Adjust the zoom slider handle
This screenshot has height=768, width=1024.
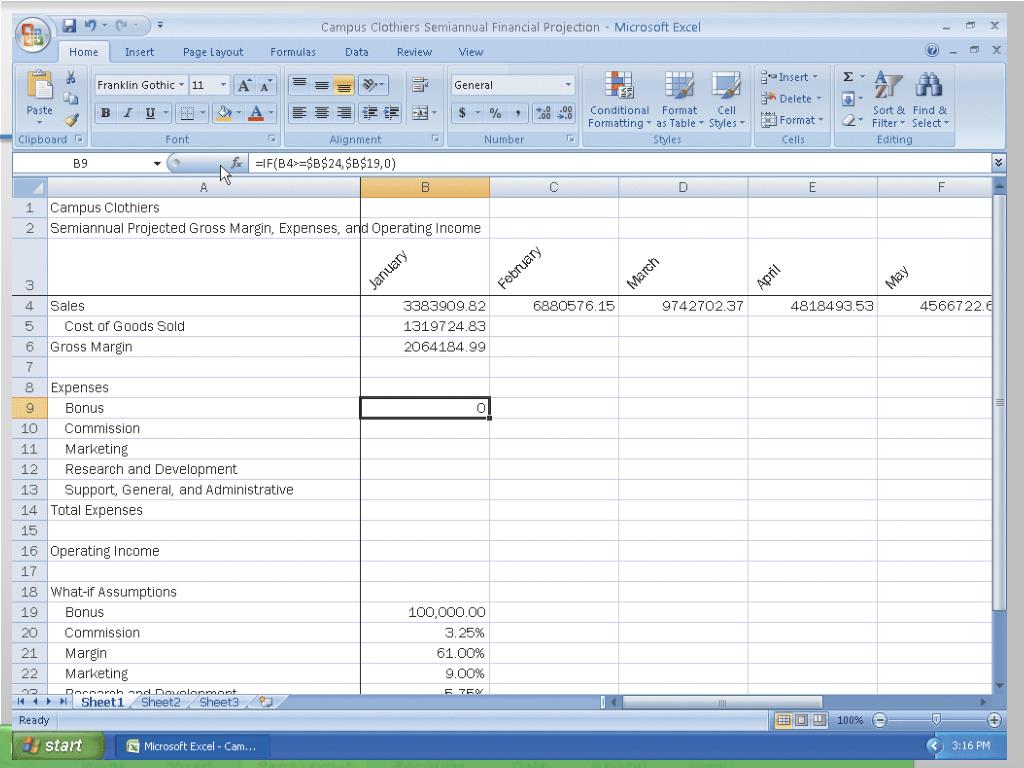tap(936, 720)
